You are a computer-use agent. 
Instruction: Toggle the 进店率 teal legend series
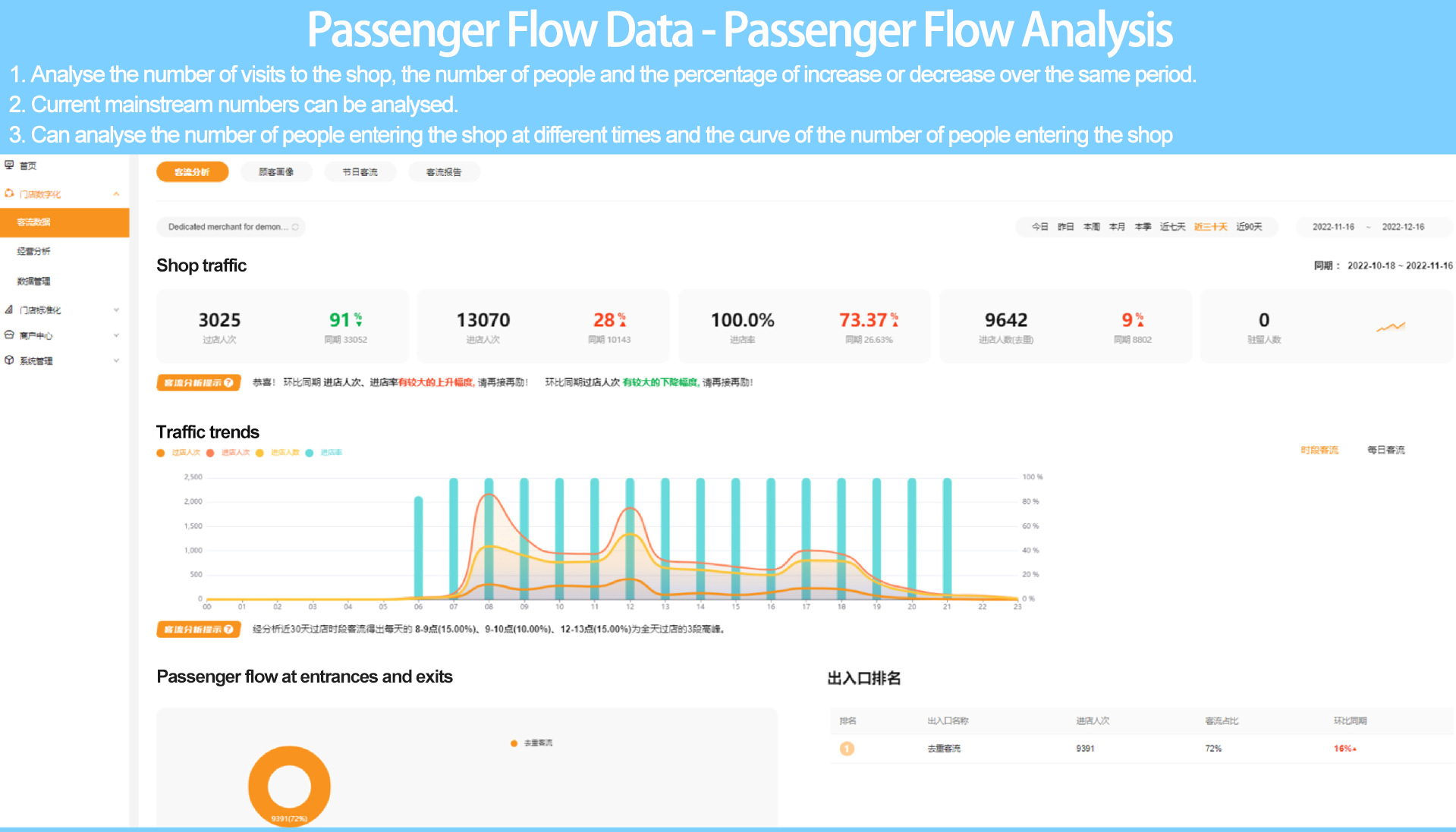(x=324, y=453)
